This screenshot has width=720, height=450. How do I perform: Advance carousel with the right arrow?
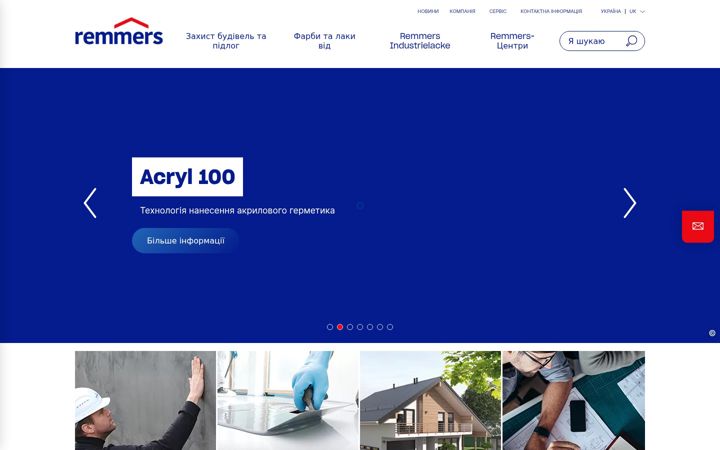[630, 203]
